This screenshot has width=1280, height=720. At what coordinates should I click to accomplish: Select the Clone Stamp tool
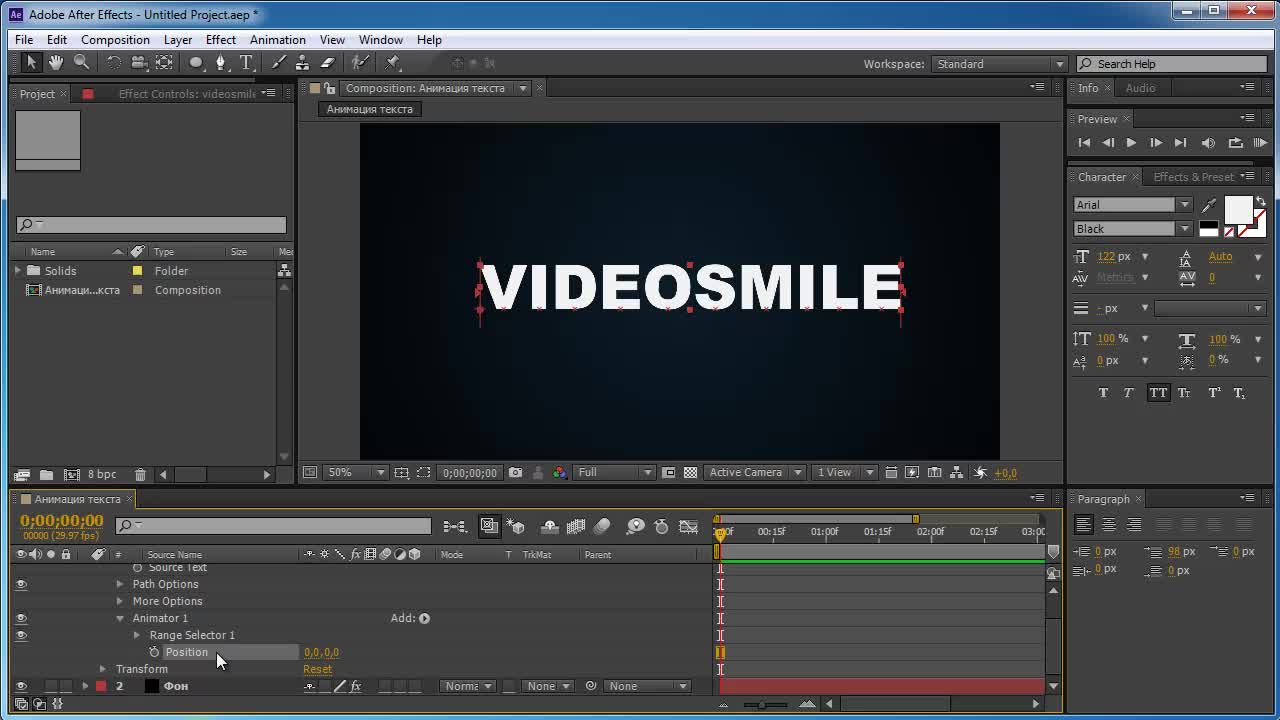coord(302,63)
